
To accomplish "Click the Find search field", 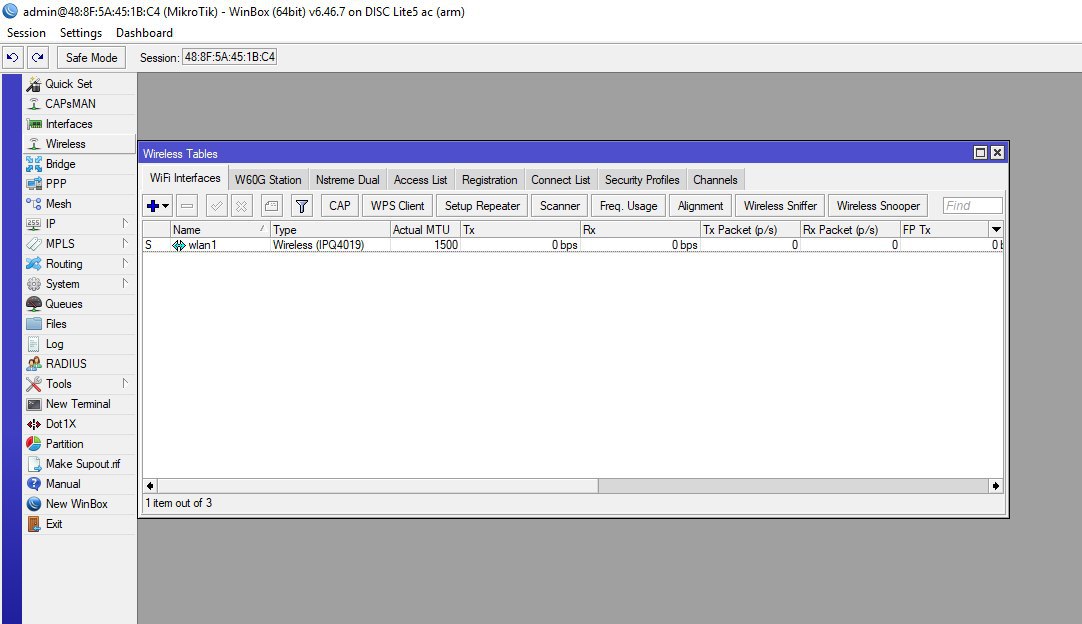I will pyautogui.click(x=973, y=206).
